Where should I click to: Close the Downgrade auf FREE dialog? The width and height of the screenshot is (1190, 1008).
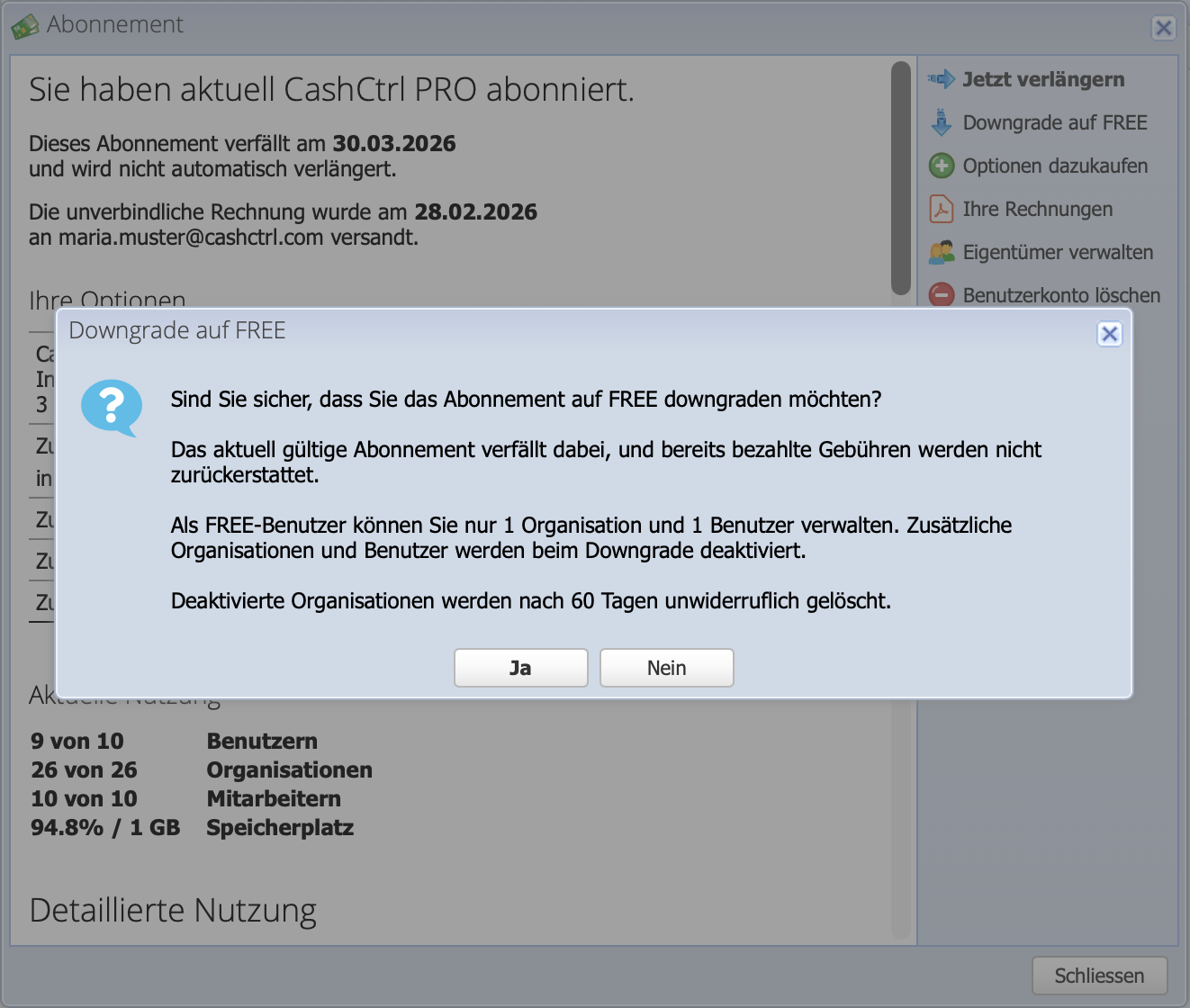pyautogui.click(x=1110, y=334)
